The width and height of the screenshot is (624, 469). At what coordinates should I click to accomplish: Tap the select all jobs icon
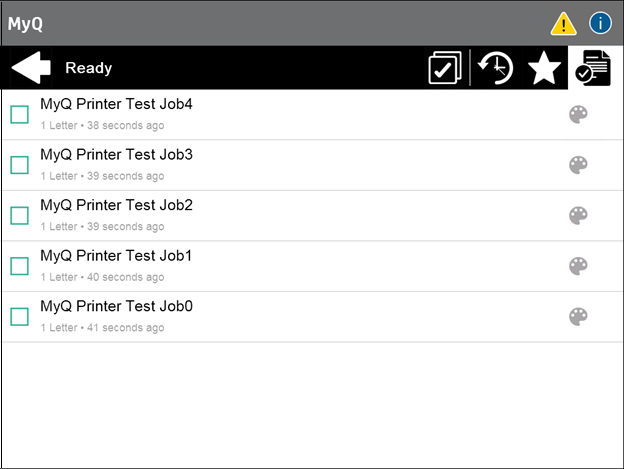coord(444,68)
